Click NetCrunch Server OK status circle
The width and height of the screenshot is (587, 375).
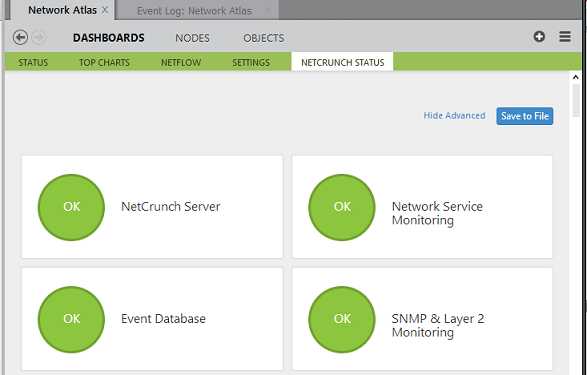72,207
